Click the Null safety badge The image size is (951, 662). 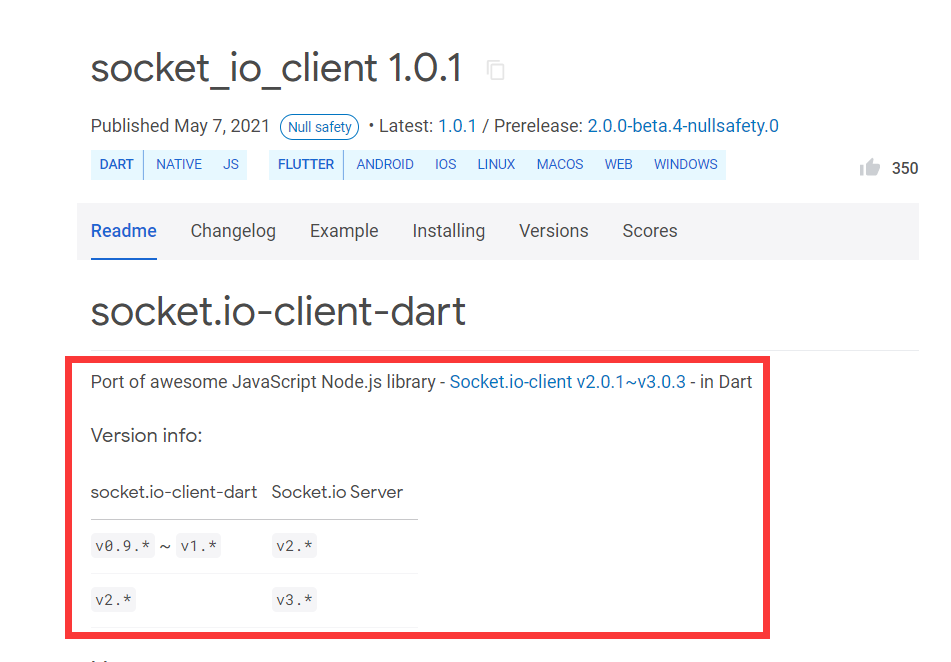point(320,127)
